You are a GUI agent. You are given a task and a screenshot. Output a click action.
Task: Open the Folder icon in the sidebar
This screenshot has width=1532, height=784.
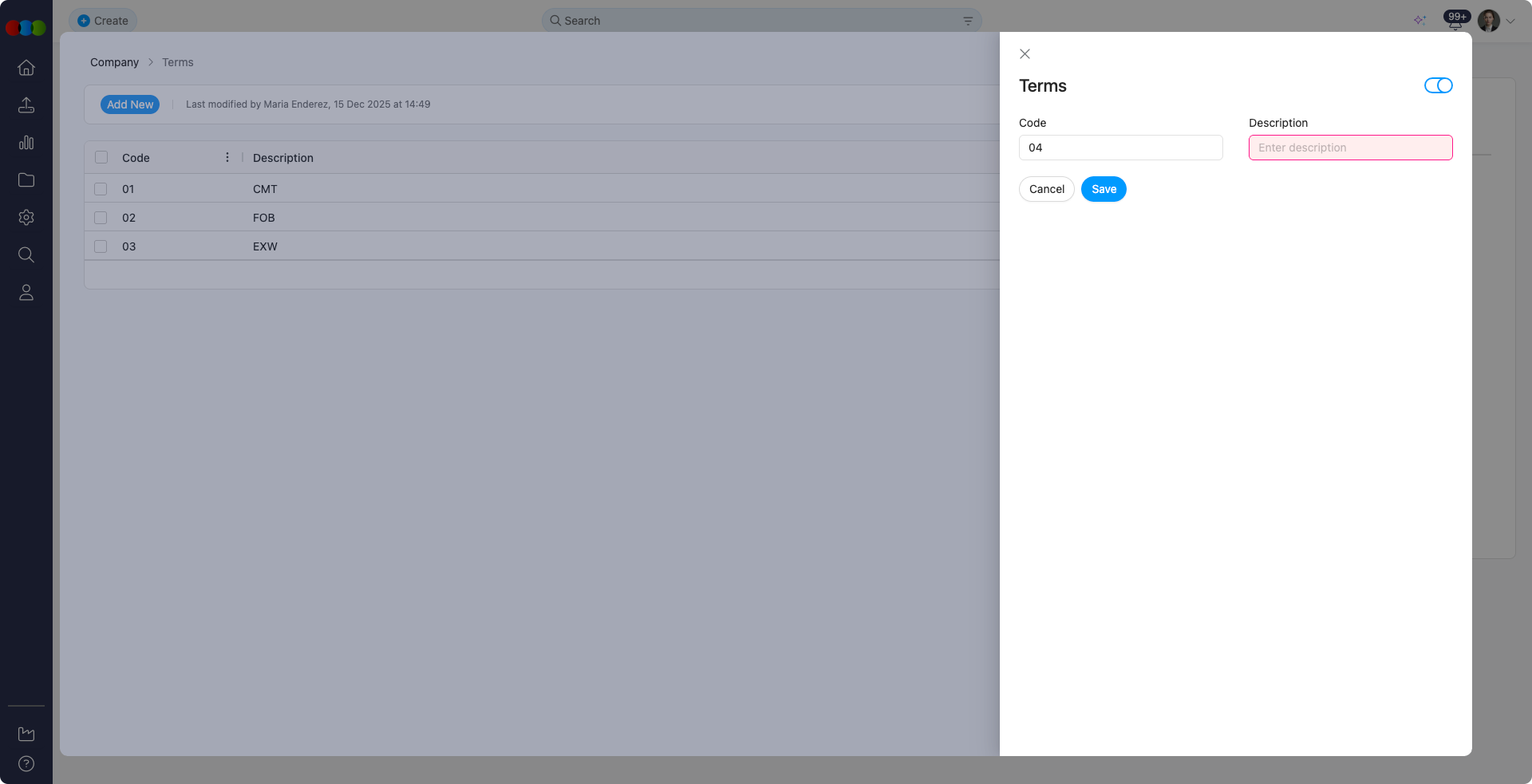coord(26,179)
